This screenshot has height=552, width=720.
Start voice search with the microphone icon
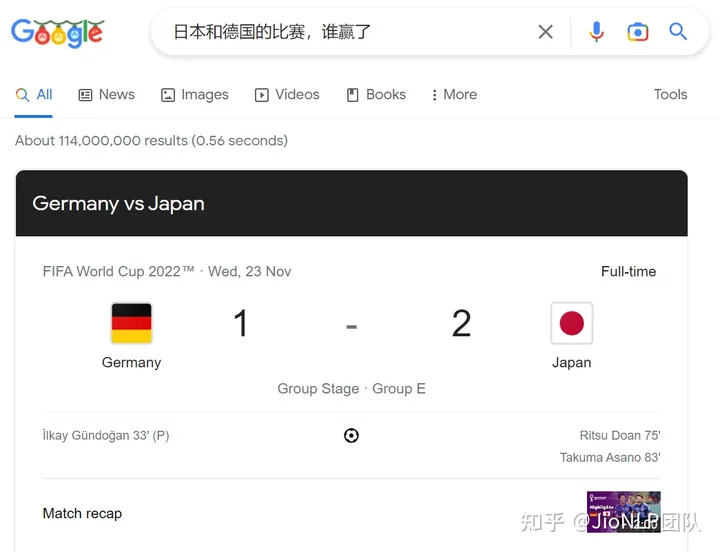(x=596, y=32)
